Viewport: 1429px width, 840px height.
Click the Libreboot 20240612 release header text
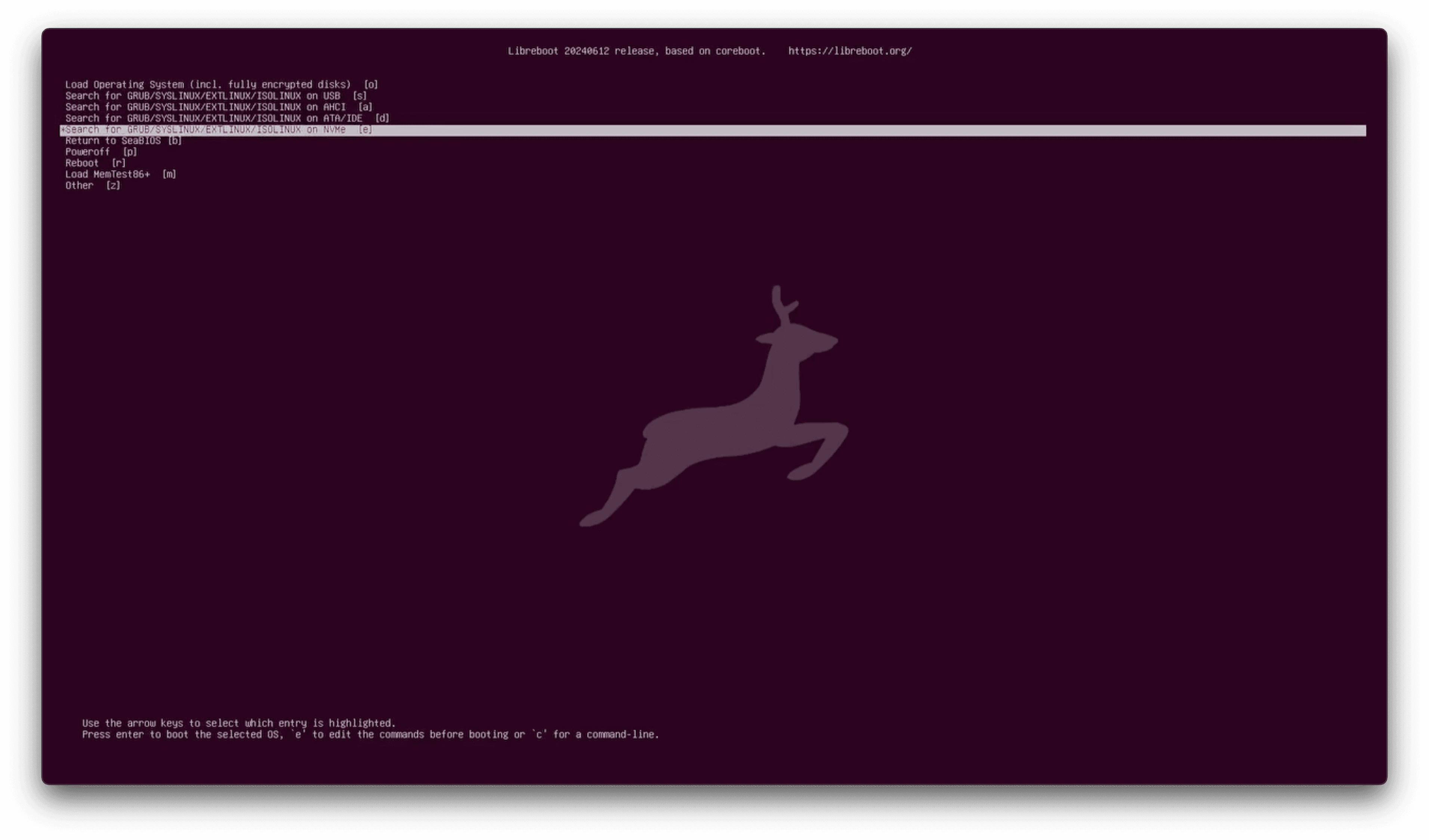click(x=636, y=51)
